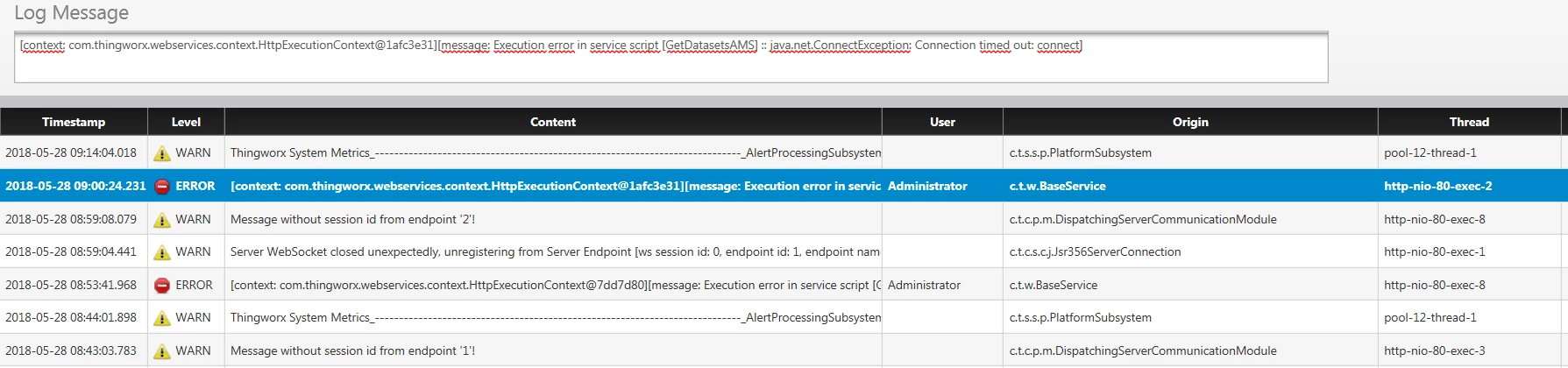The height and width of the screenshot is (368, 1568).
Task: Select timestamp 2018-05-28 08:59:04.441
Action: (x=71, y=251)
